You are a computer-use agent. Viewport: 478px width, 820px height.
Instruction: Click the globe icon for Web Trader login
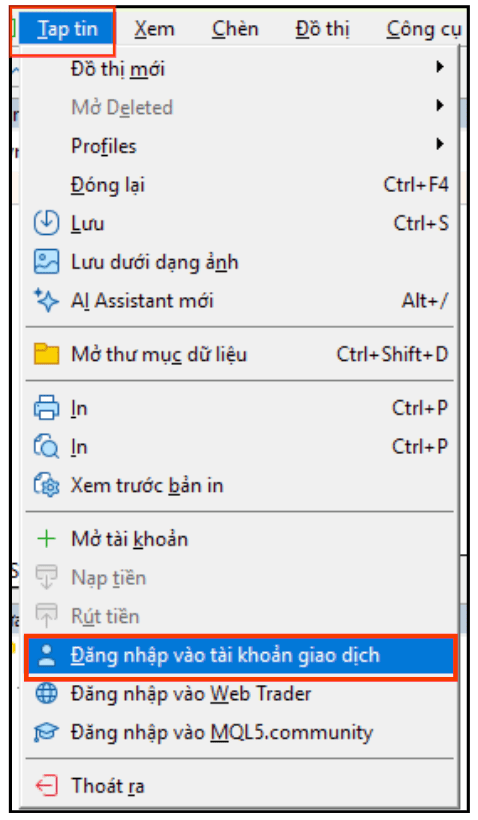click(46, 694)
